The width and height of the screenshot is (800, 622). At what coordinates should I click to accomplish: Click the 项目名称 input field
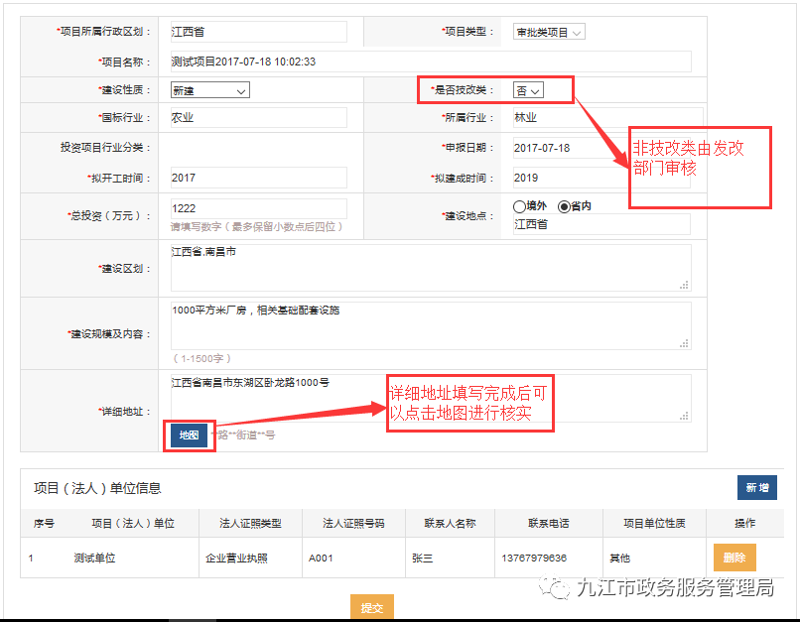431,62
